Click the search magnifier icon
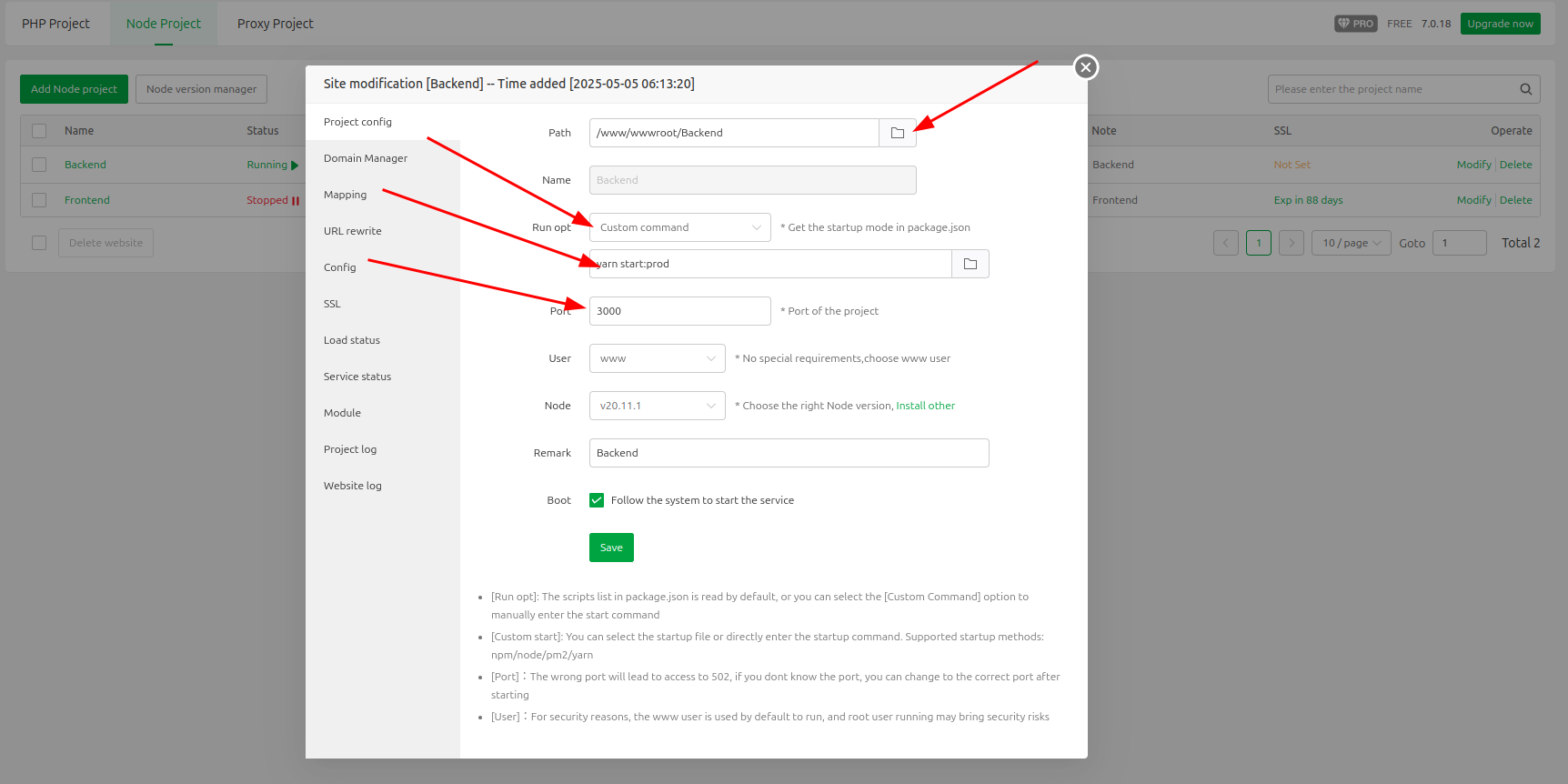This screenshot has width=1568, height=784. (1525, 89)
